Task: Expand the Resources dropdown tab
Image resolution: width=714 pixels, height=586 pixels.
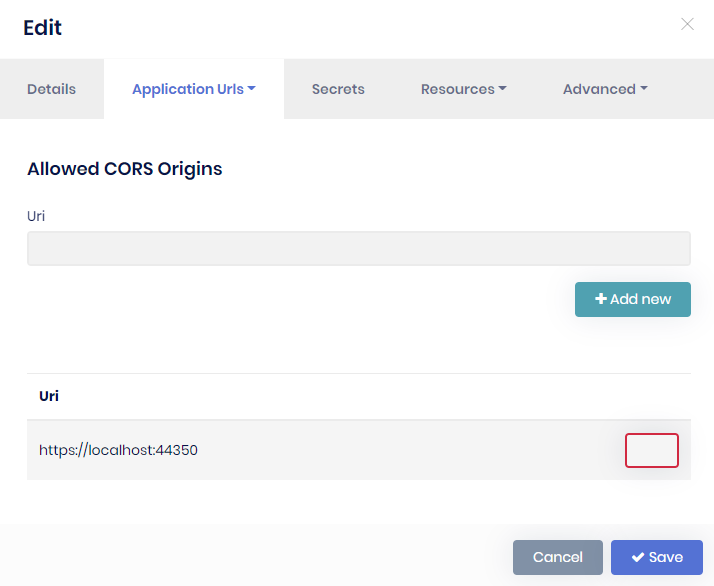Action: click(462, 89)
